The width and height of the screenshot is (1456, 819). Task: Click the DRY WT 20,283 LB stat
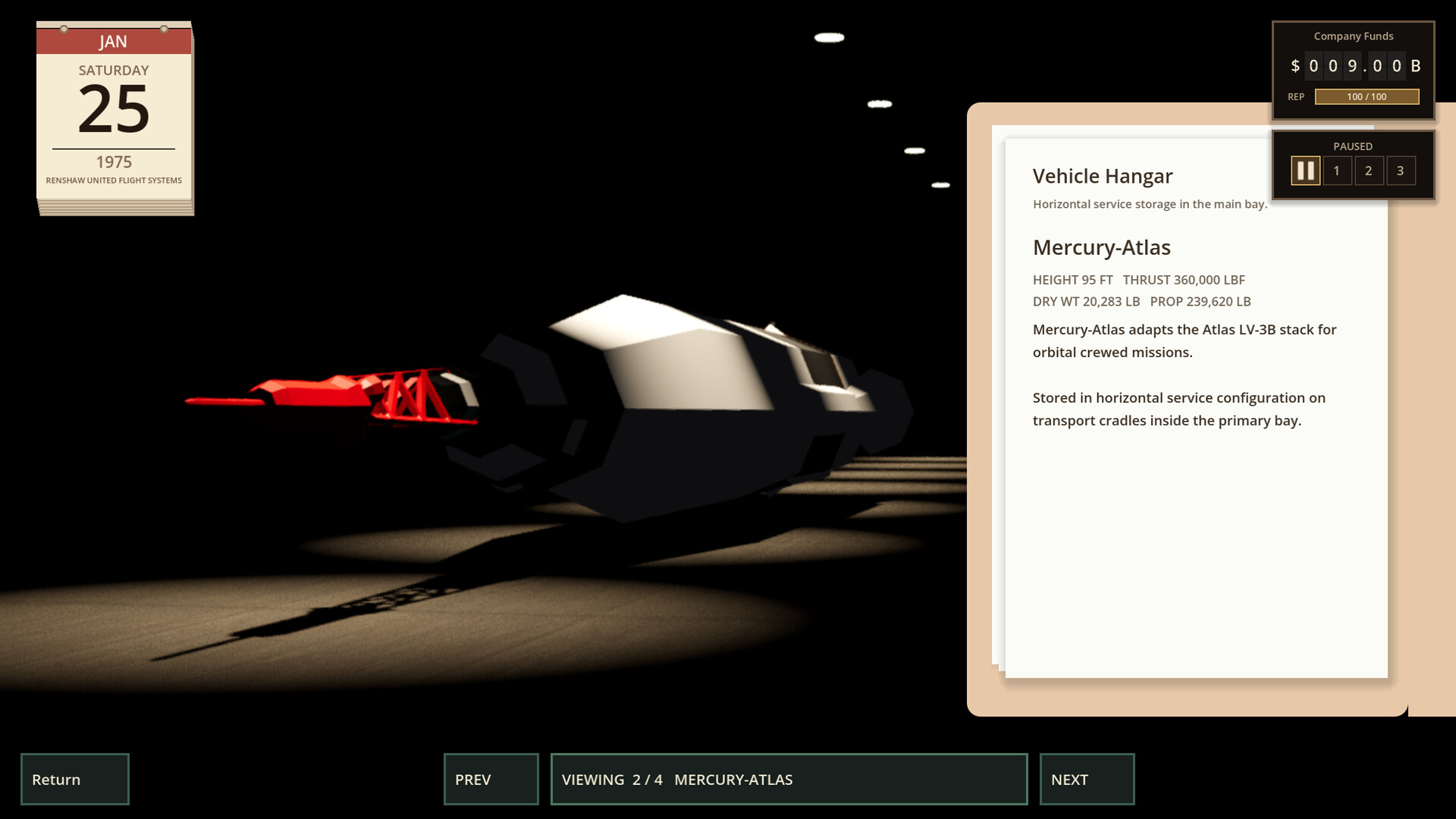(x=1086, y=301)
